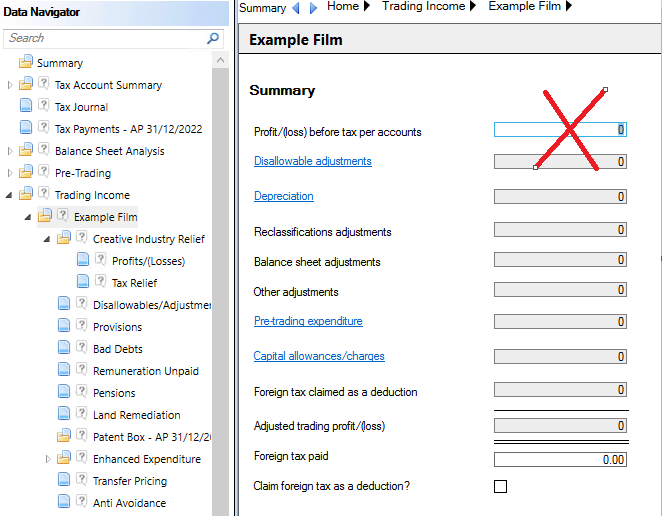The height and width of the screenshot is (516, 662).
Task: Select Pensions tree item
Action: pyautogui.click(x=114, y=393)
